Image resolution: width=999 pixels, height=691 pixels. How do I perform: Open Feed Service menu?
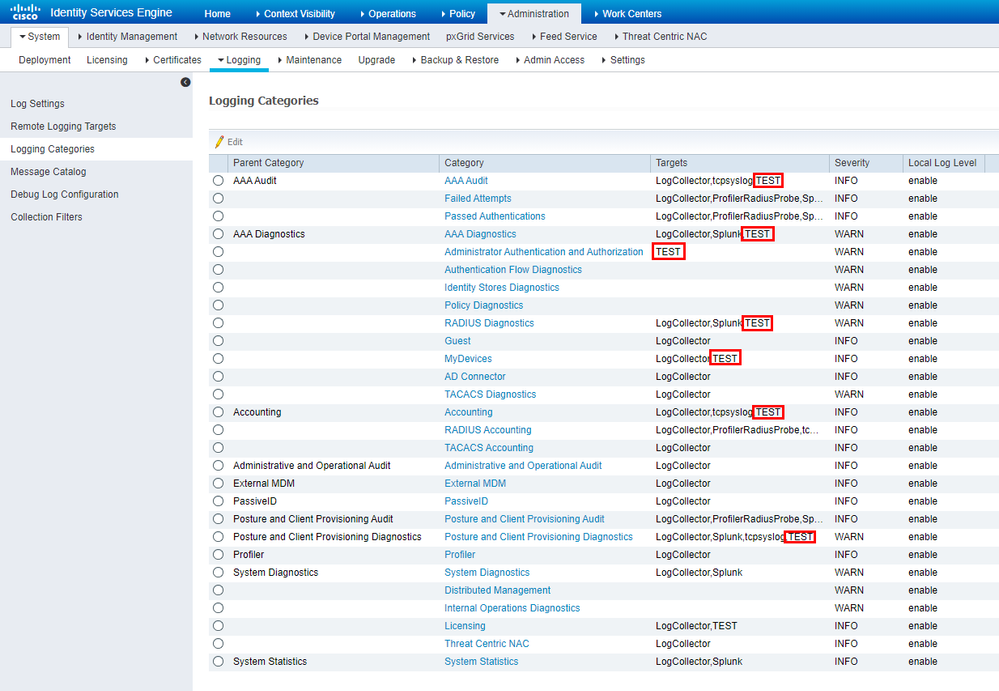point(564,36)
